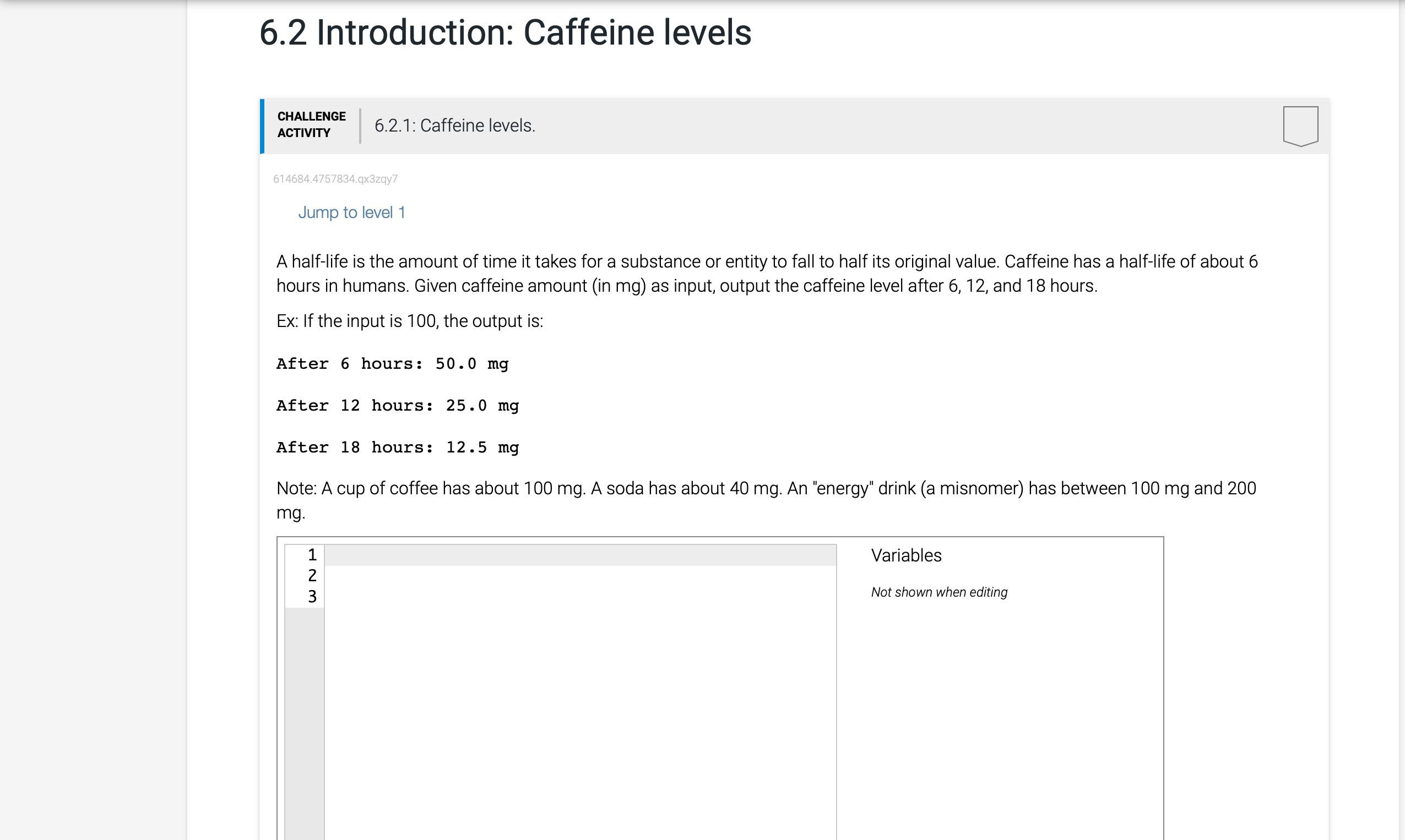Click line number 2 in the gutter
The image size is (1405, 840).
[312, 576]
